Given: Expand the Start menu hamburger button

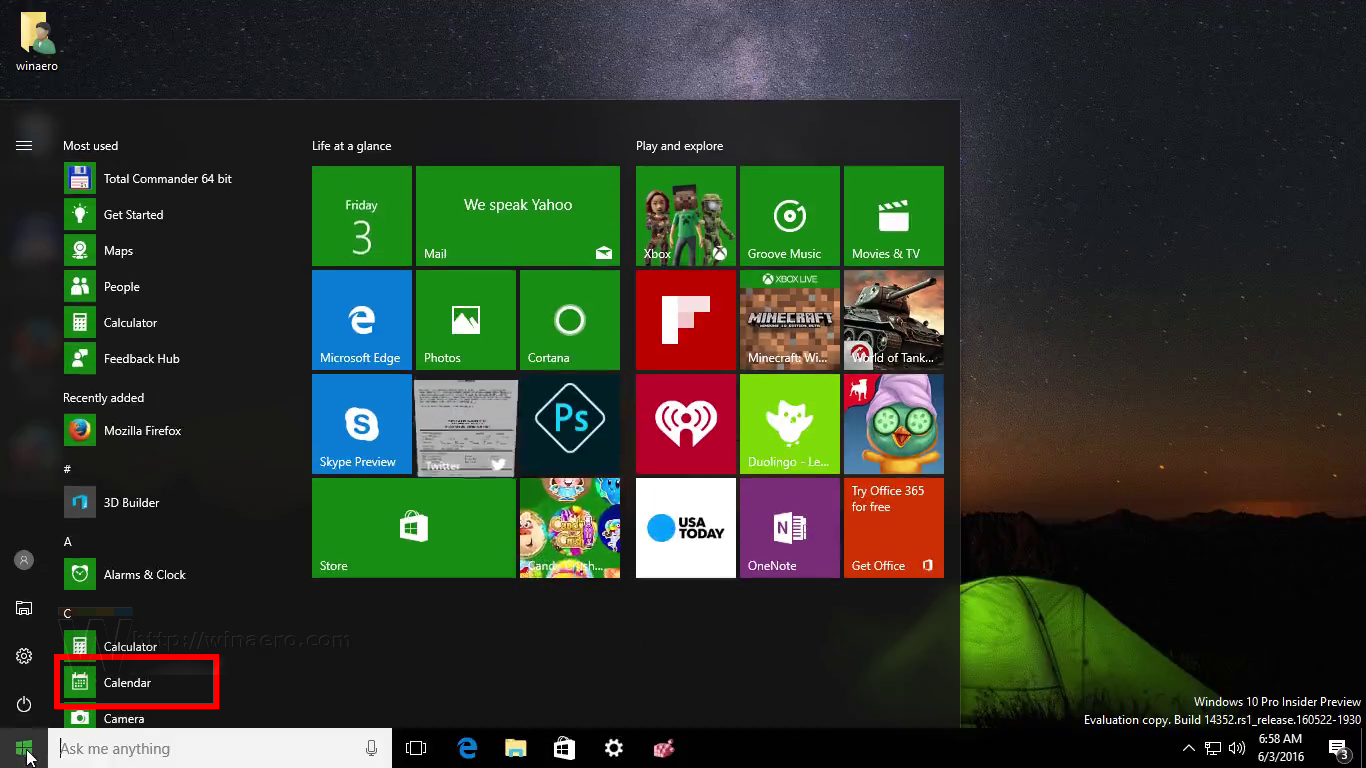Looking at the screenshot, I should (x=24, y=144).
